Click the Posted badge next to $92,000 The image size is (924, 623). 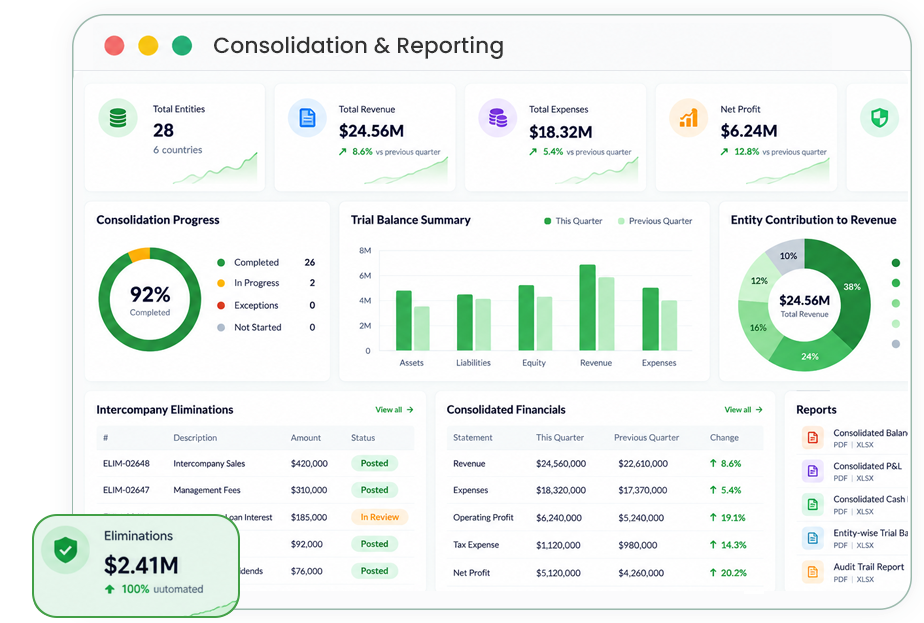tap(374, 543)
